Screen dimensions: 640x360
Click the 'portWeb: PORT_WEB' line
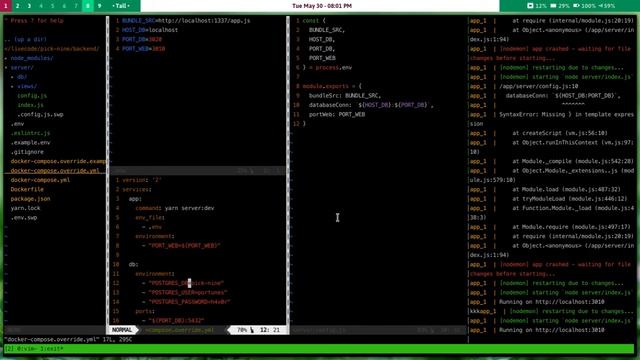[337, 114]
